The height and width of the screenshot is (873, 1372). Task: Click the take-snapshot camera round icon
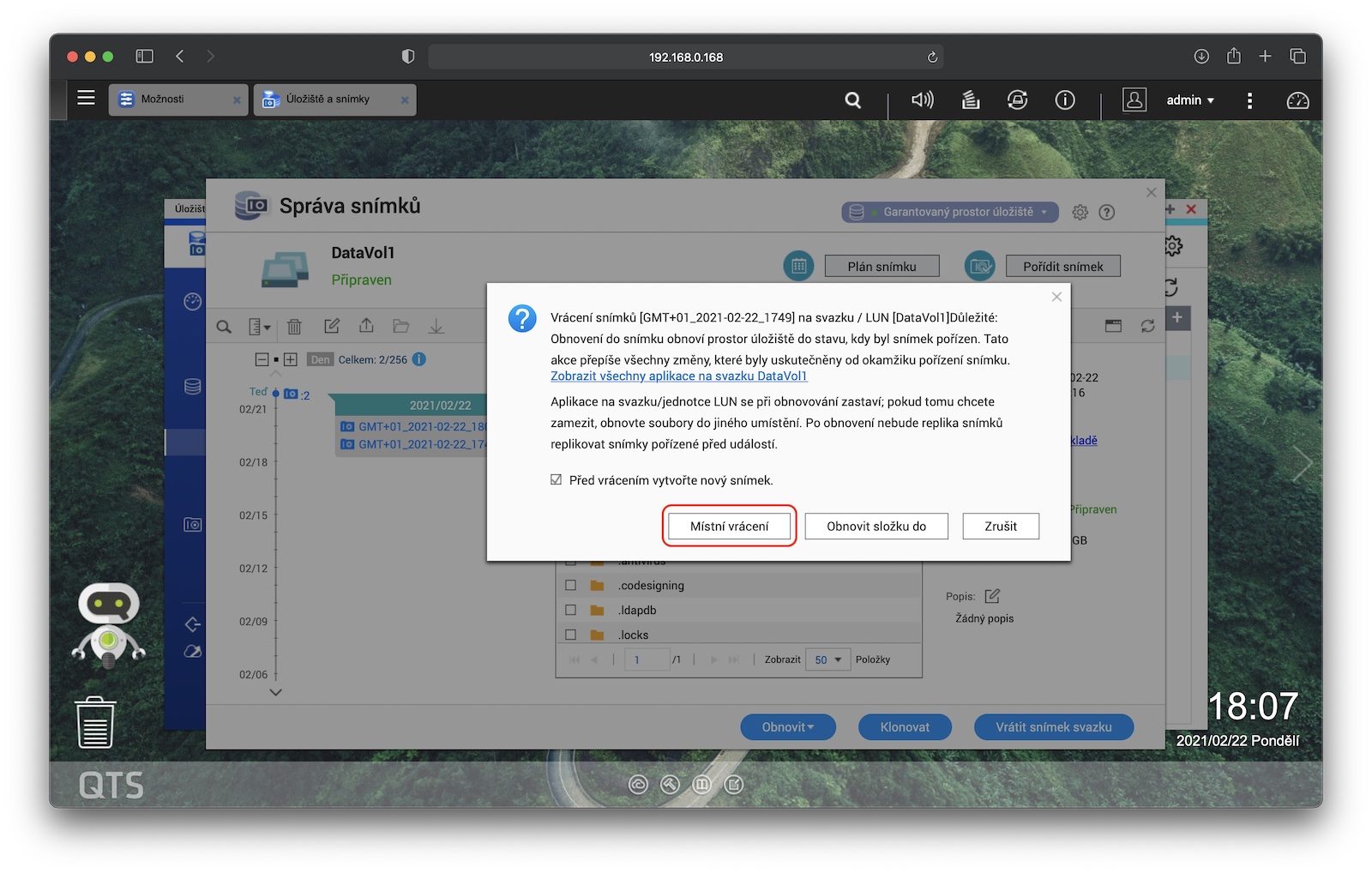click(980, 266)
